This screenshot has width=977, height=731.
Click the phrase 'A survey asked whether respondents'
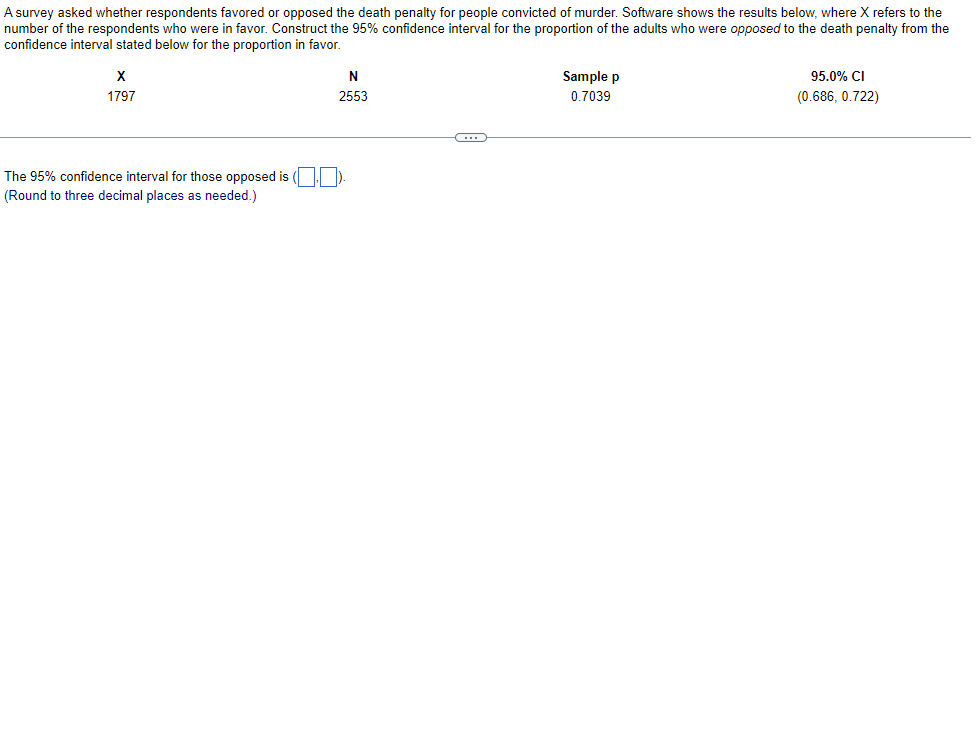point(110,12)
